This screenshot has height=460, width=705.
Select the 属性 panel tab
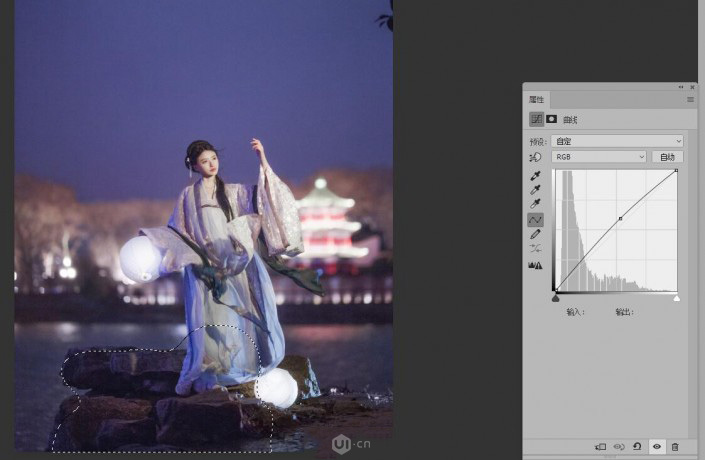click(536, 100)
